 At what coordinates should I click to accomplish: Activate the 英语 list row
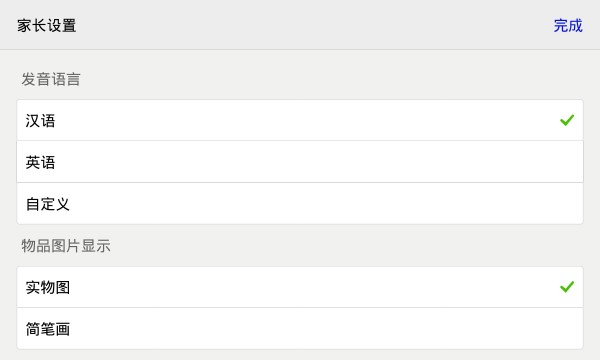(300, 162)
